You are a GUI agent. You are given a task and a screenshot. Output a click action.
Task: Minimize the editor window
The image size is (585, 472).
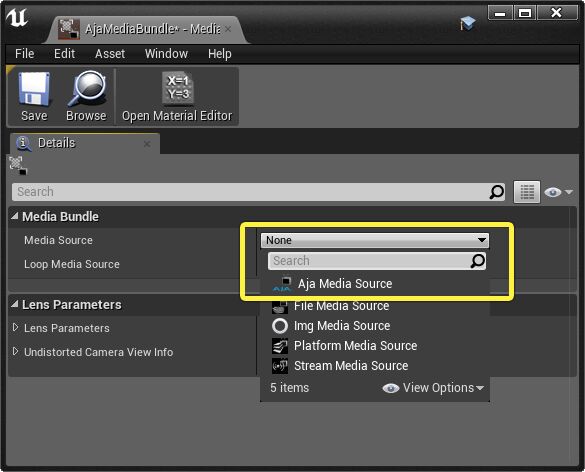[500, 13]
